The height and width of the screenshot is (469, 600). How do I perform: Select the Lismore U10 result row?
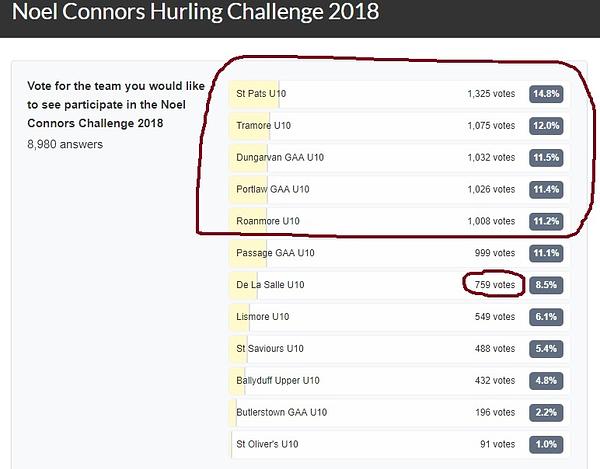(x=399, y=317)
